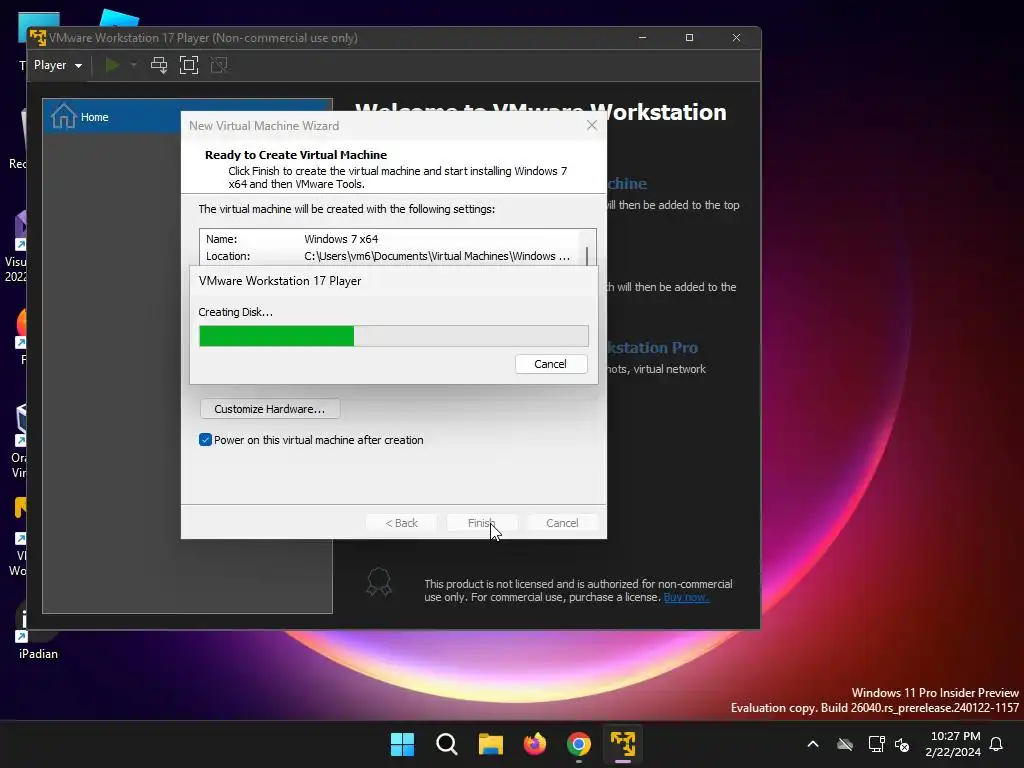The width and height of the screenshot is (1024, 768).
Task: Select the Name: Windows 7 x64 row
Action: pyautogui.click(x=390, y=239)
